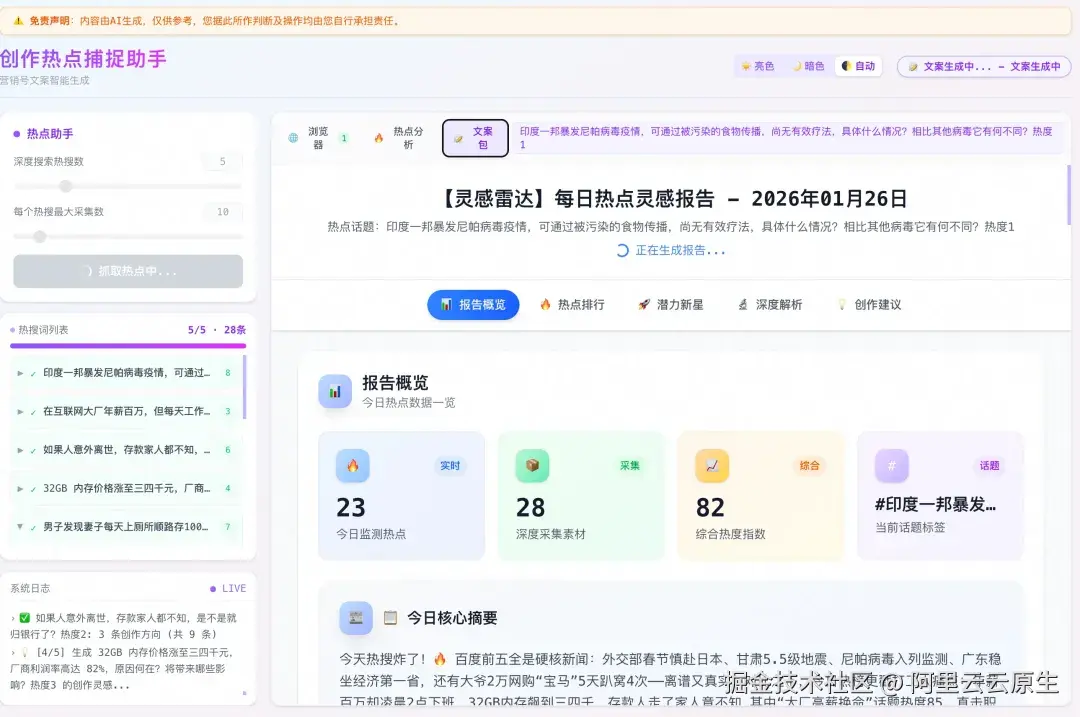Click the 创作热点捕捉助手 app title

(83, 59)
